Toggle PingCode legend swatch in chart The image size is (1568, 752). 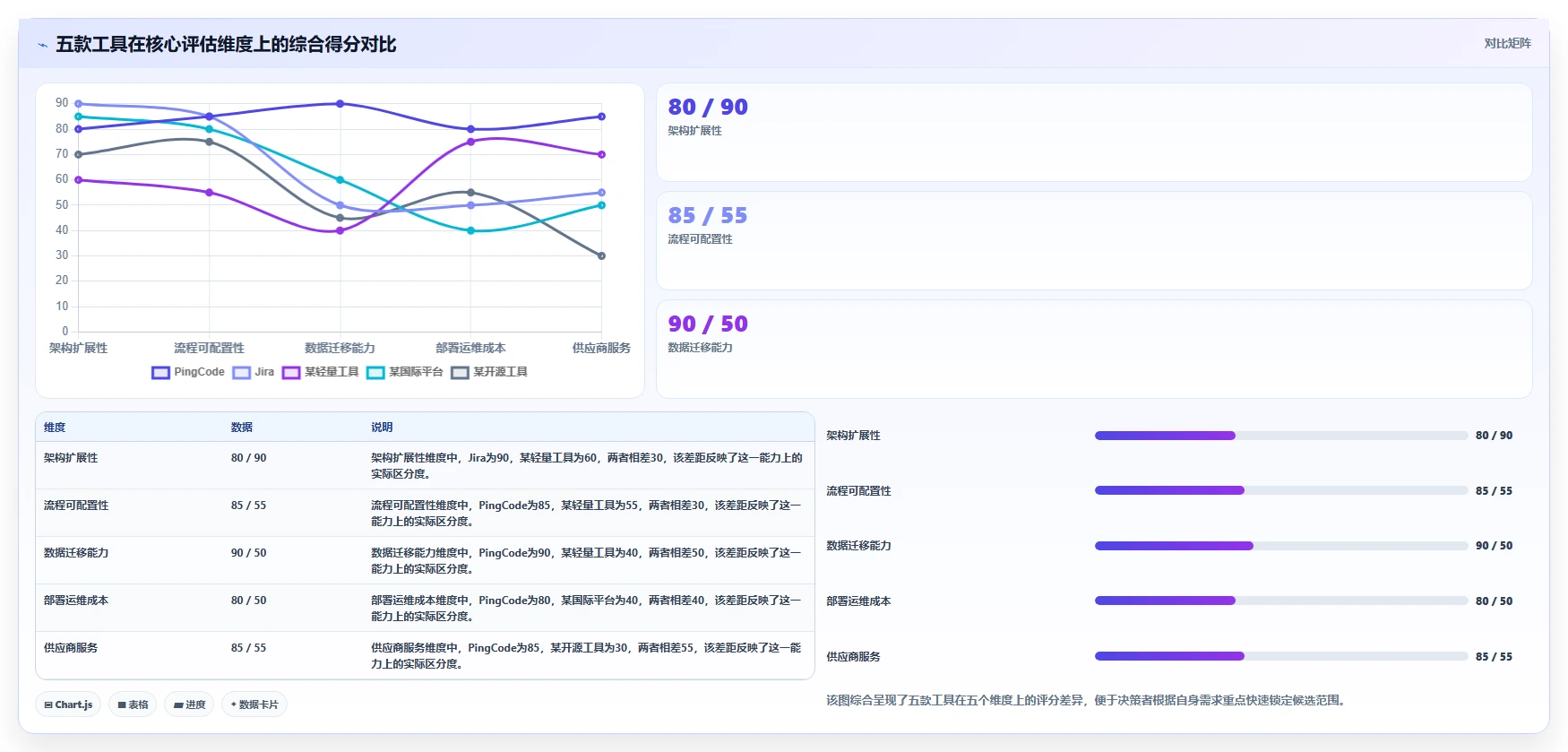tap(160, 373)
